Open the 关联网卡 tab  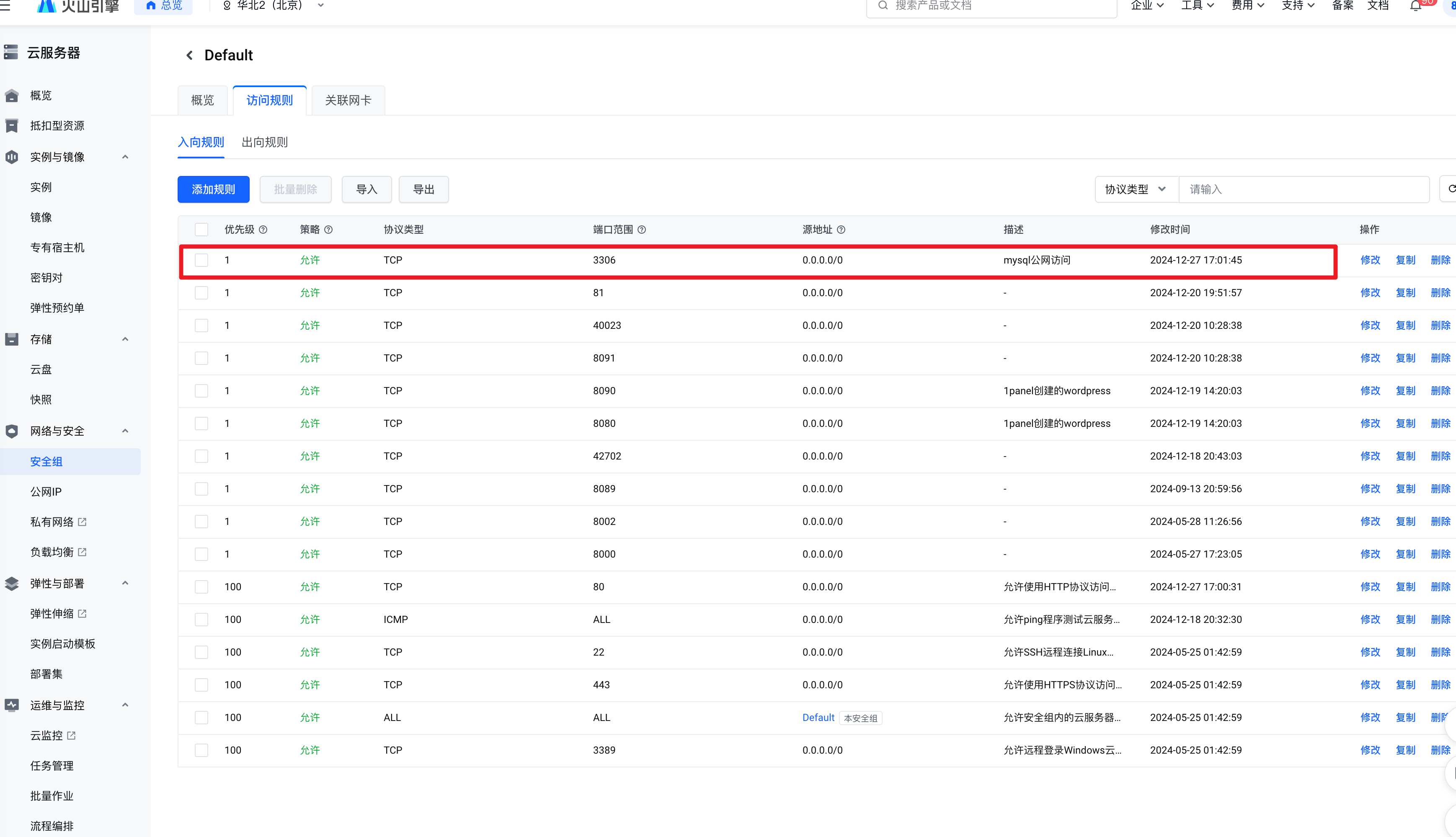[x=348, y=101]
